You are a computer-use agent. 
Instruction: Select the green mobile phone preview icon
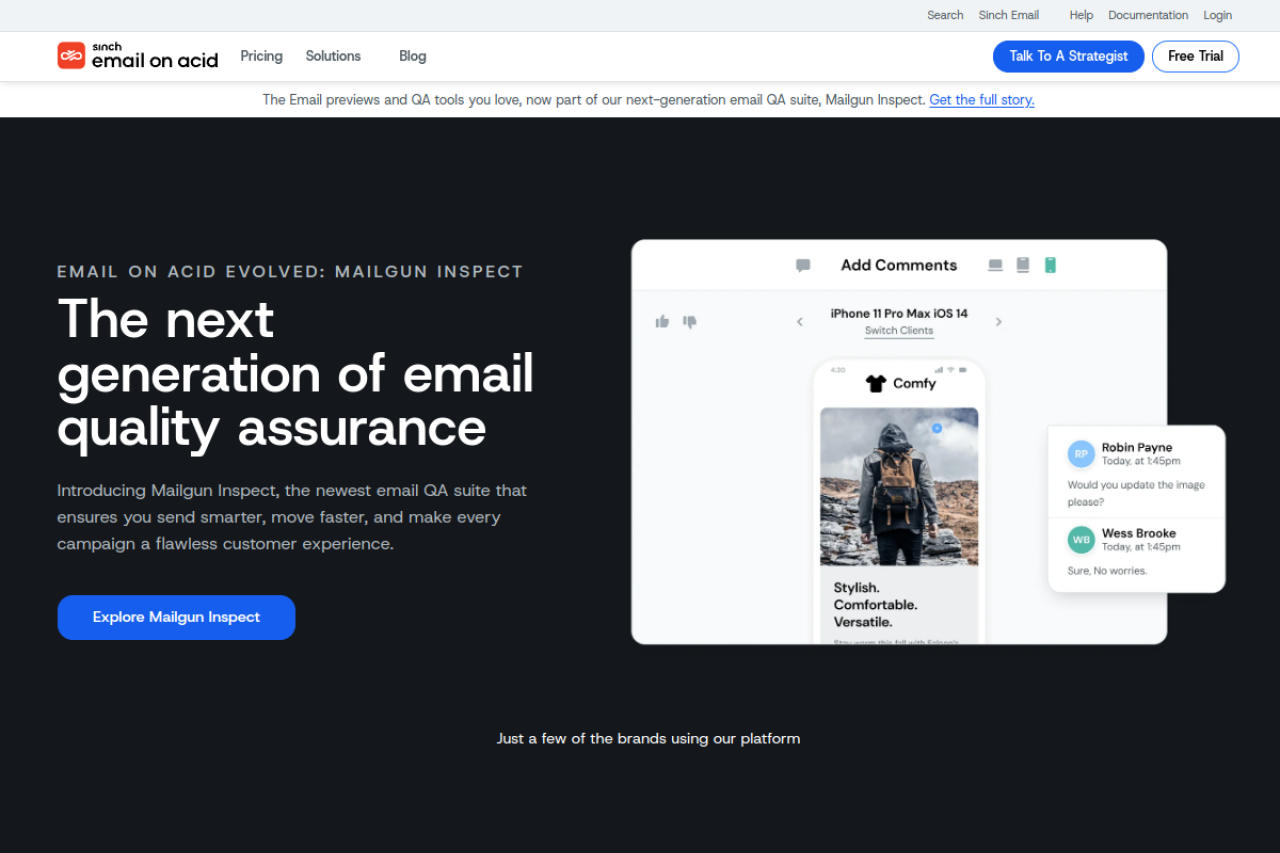tap(1050, 265)
